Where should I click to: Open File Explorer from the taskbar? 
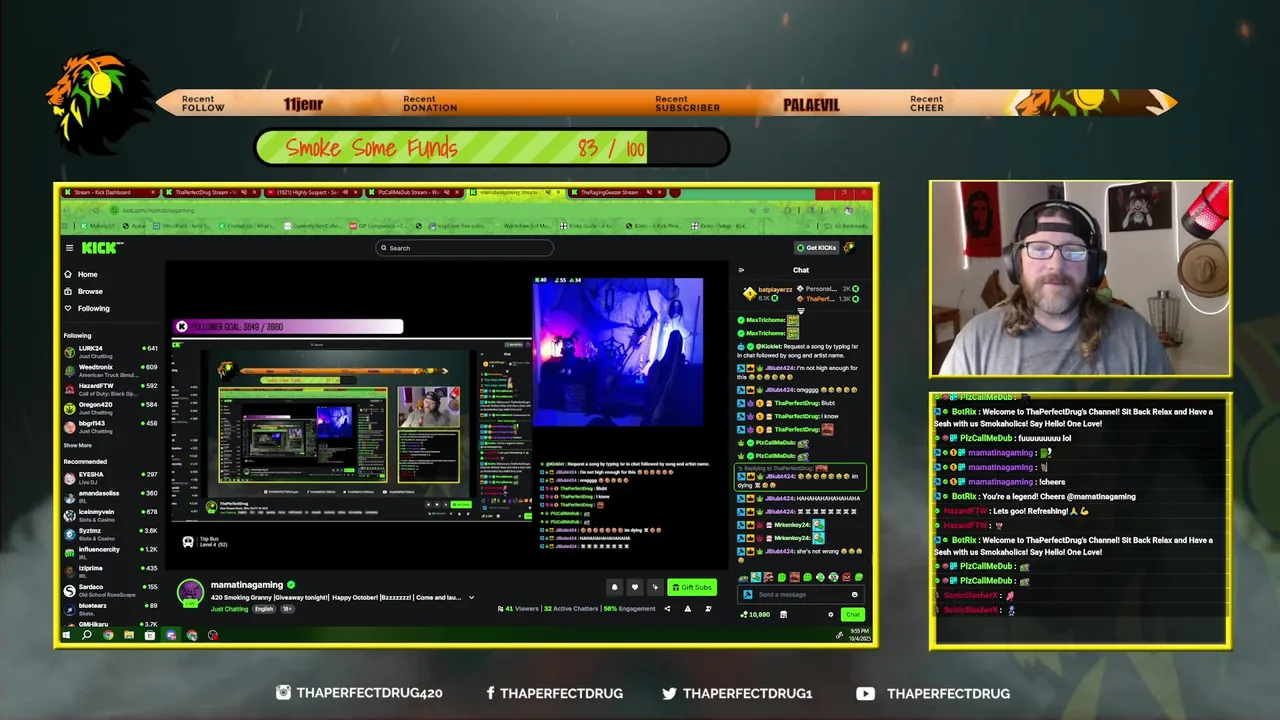[129, 634]
